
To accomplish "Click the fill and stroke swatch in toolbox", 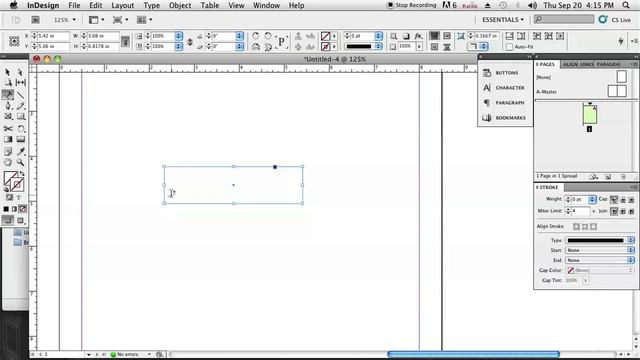I will (13, 181).
